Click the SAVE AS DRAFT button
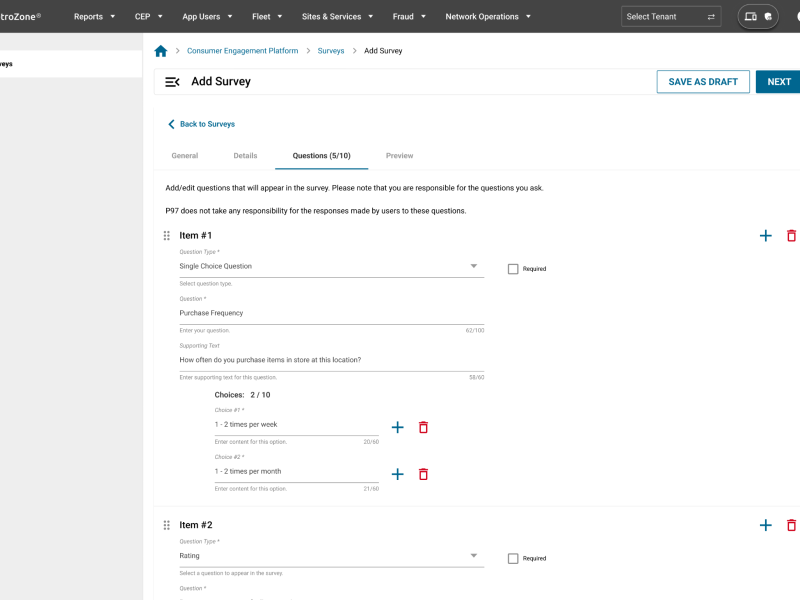 coord(701,83)
